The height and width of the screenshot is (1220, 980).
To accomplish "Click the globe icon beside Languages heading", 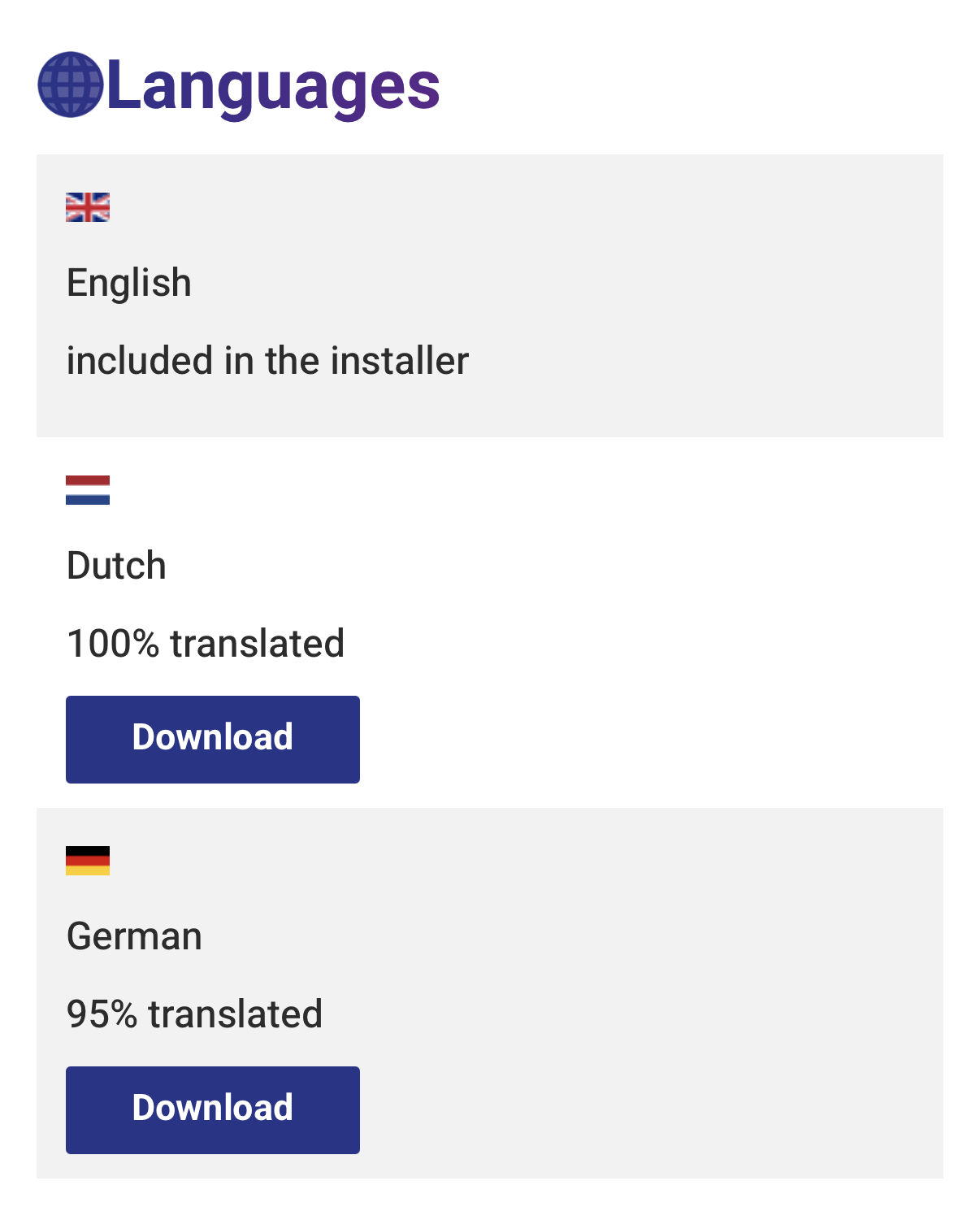I will pyautogui.click(x=73, y=87).
